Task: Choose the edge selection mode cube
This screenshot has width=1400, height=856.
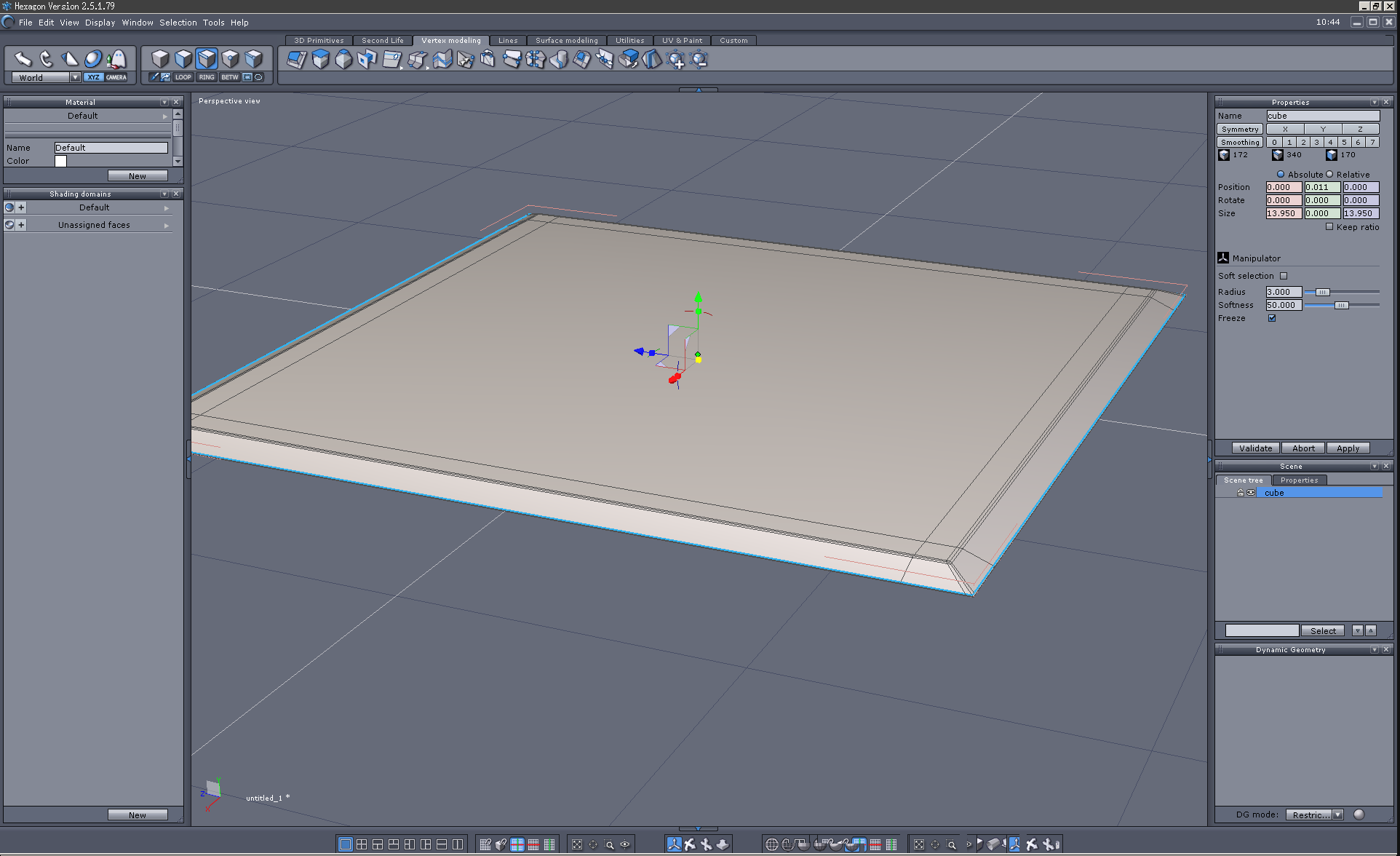Action: (x=207, y=59)
